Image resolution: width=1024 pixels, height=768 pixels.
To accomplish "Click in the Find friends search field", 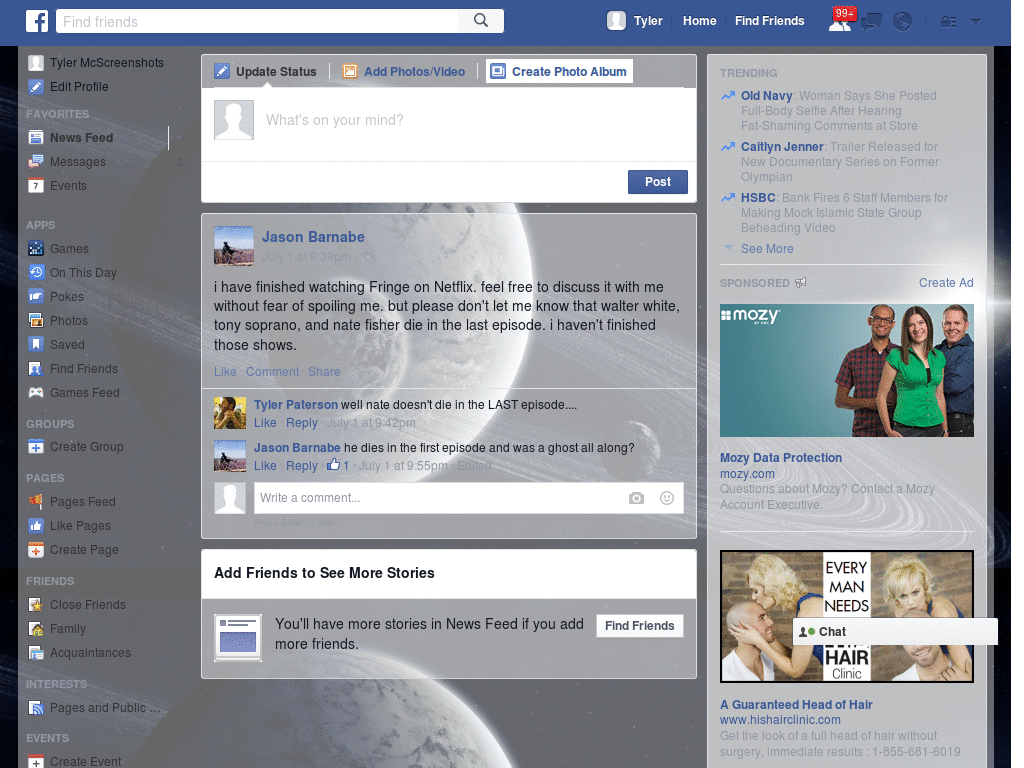I will point(257,22).
